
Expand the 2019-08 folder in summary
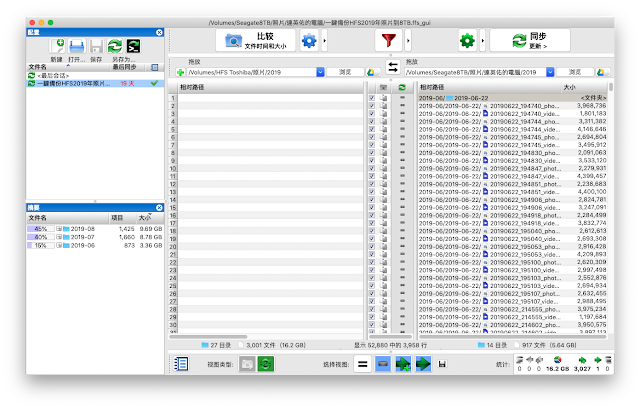coord(59,229)
